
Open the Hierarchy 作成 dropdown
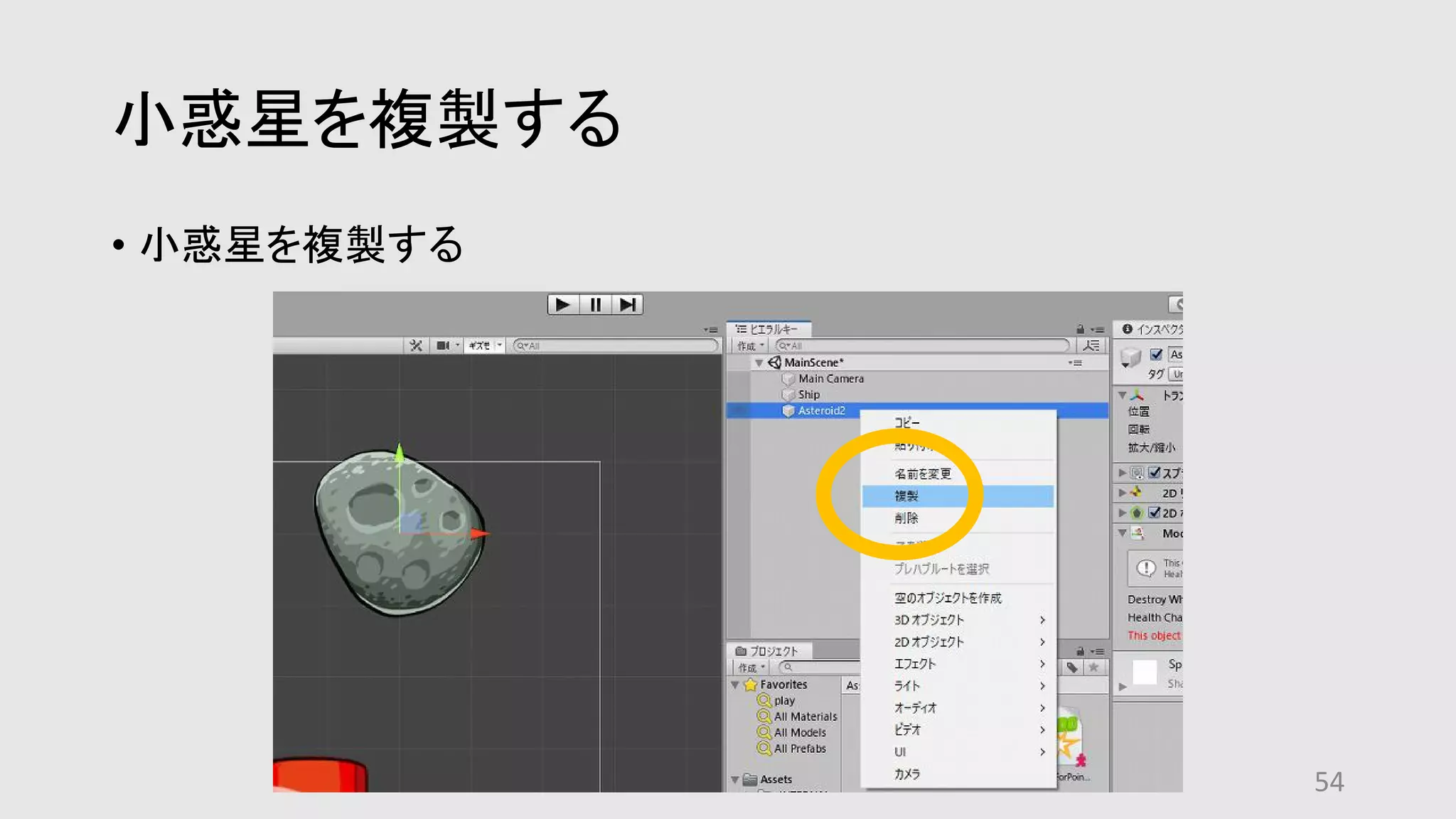coord(750,346)
